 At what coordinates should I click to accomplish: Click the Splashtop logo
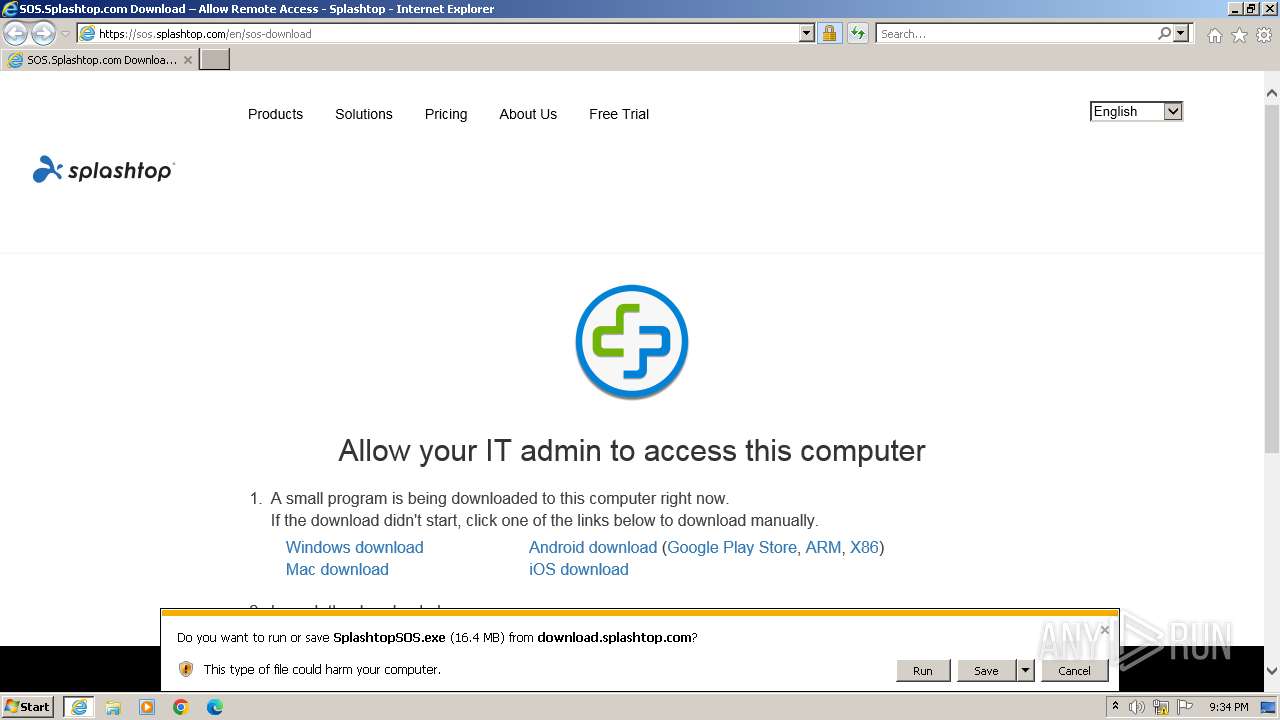click(x=103, y=170)
